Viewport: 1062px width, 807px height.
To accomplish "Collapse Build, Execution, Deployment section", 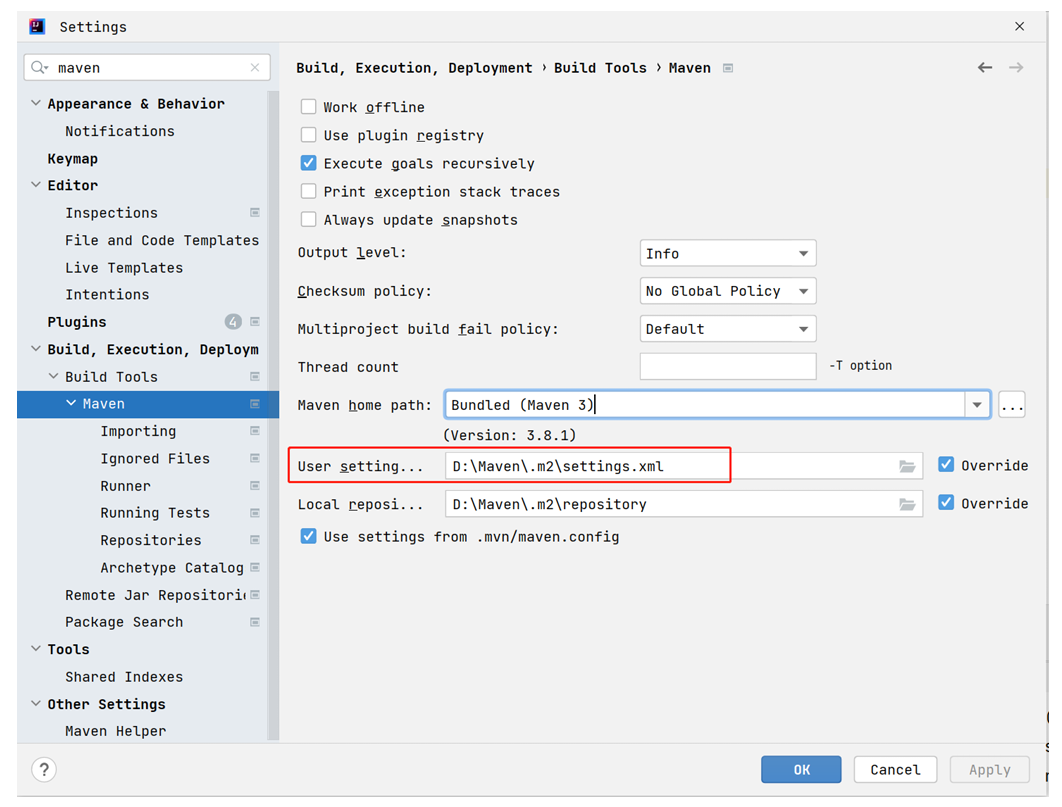I will [x=36, y=349].
